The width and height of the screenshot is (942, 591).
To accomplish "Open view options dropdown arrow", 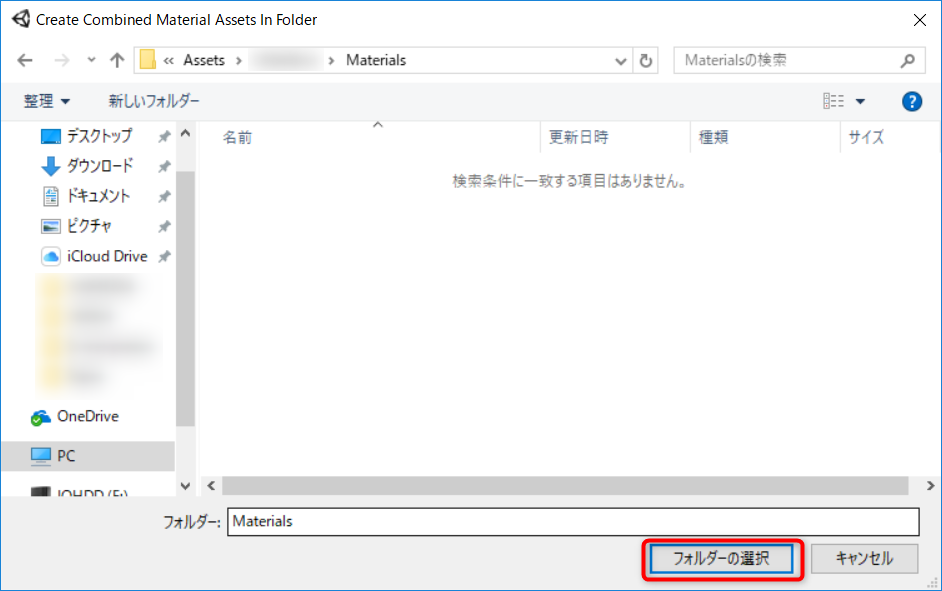I will tap(860, 102).
